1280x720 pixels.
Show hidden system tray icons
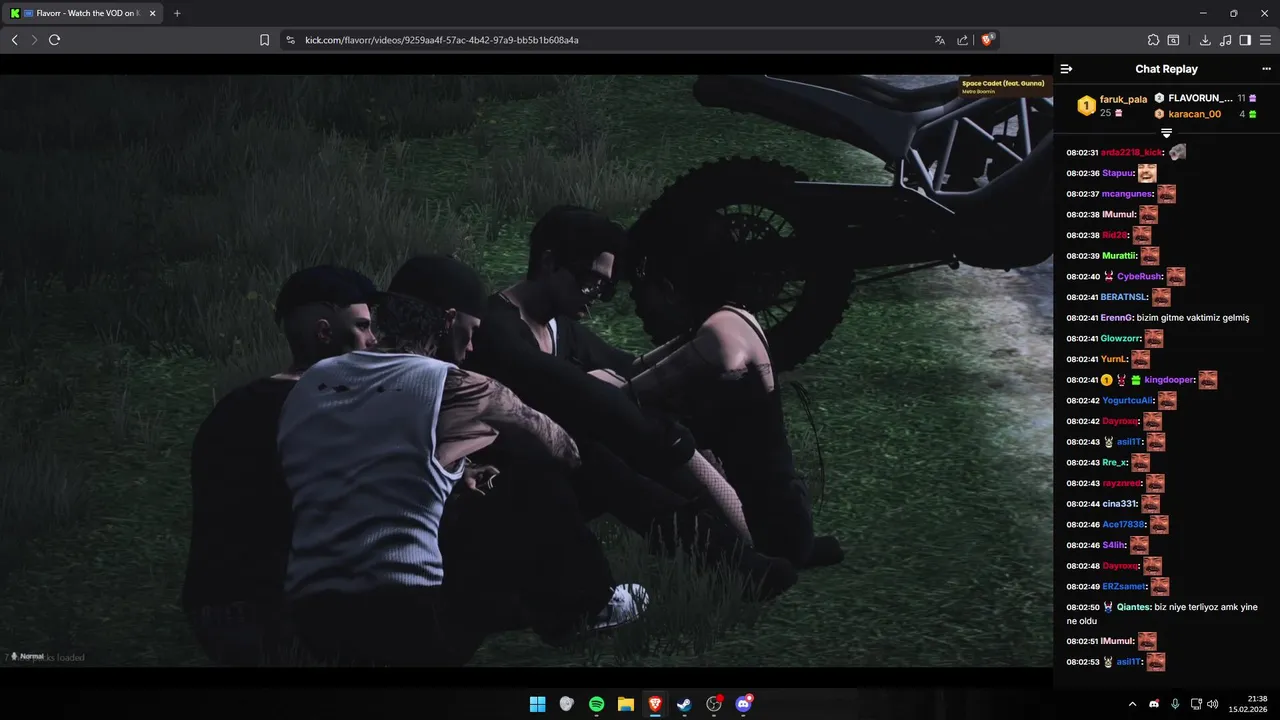point(1132,704)
